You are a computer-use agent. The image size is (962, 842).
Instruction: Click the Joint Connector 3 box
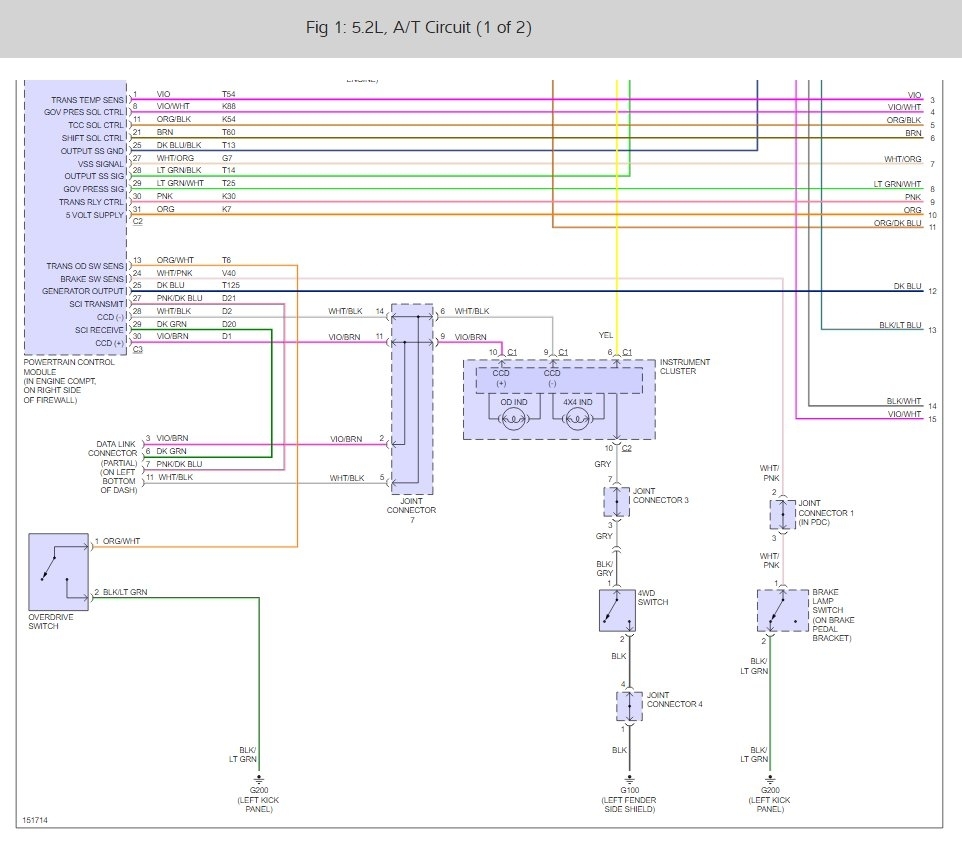[x=617, y=502]
